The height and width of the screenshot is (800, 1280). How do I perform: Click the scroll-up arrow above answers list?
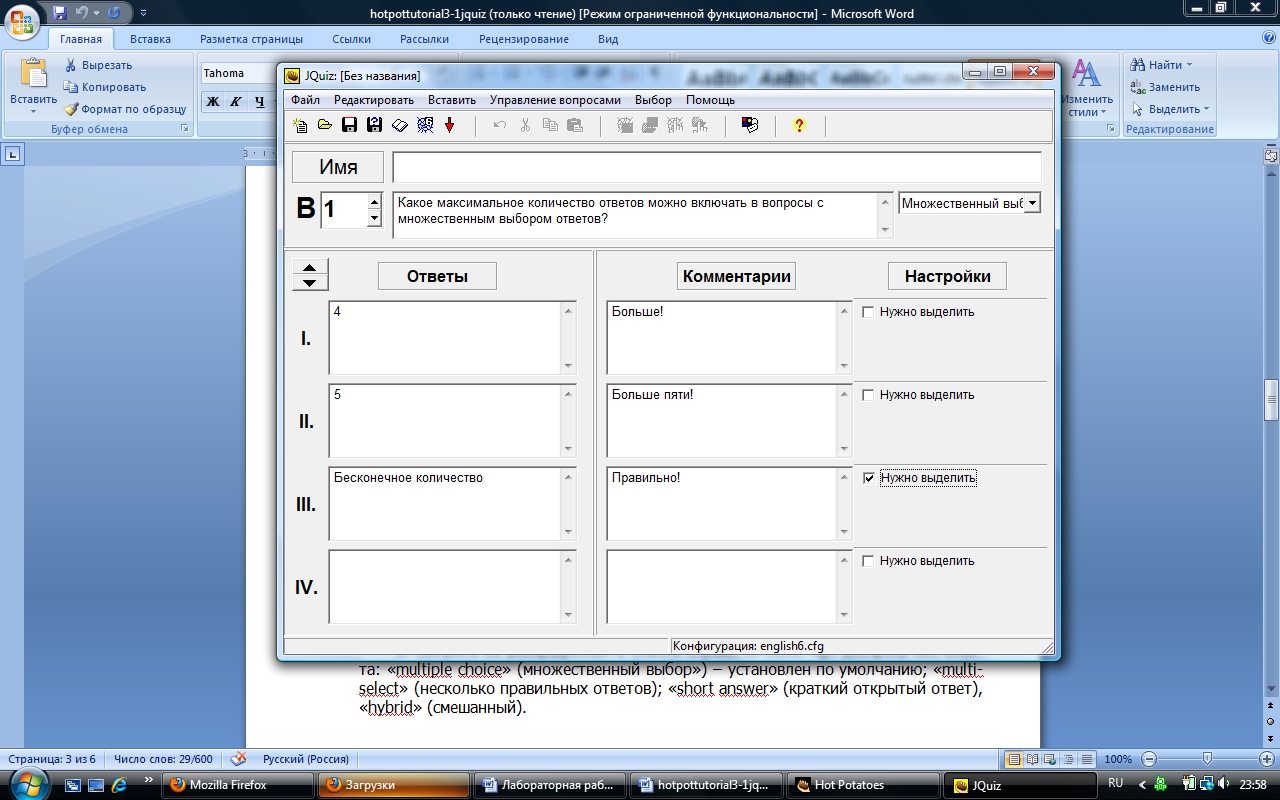pos(310,267)
